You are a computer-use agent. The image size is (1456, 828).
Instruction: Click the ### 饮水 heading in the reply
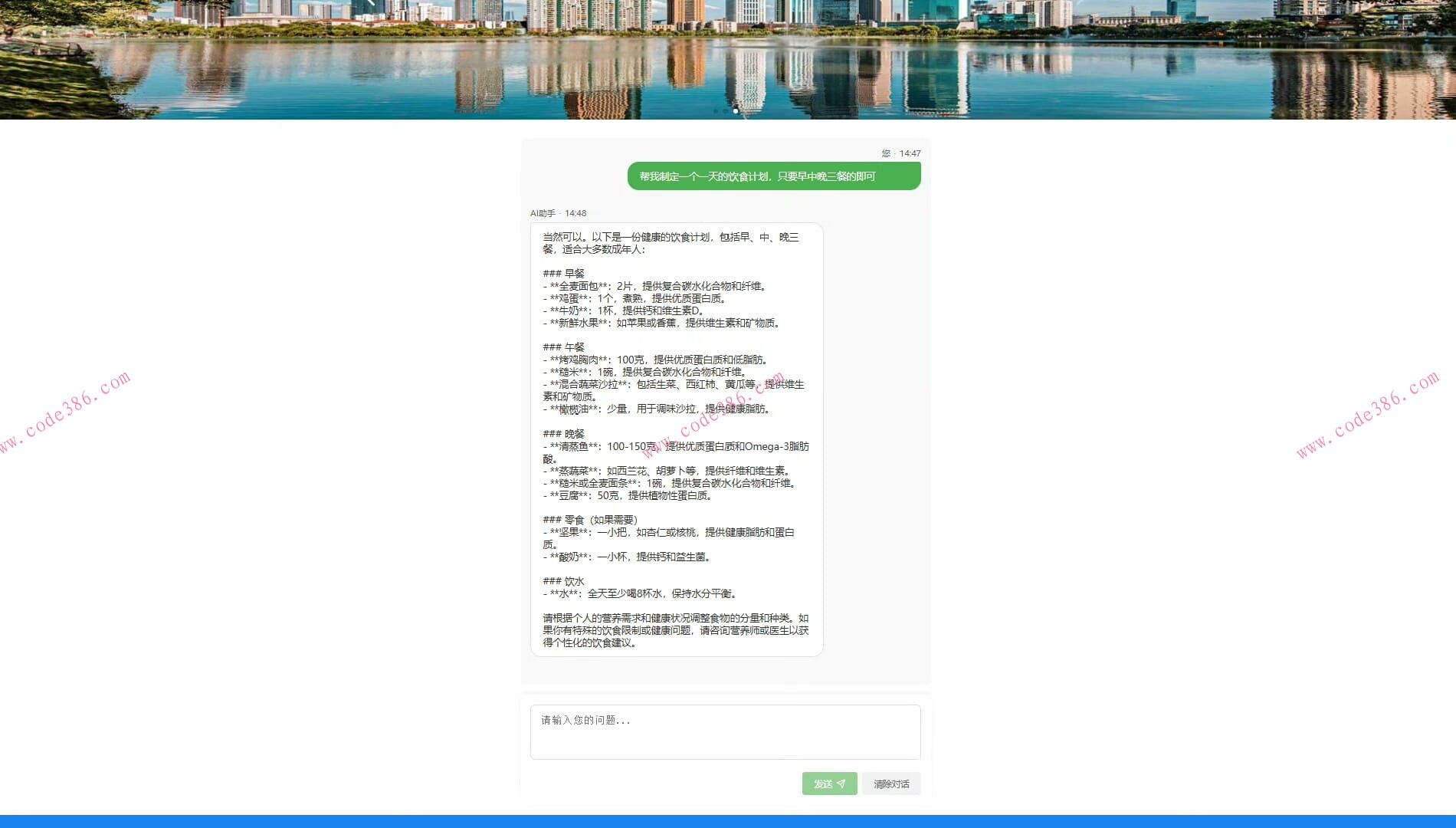562,581
